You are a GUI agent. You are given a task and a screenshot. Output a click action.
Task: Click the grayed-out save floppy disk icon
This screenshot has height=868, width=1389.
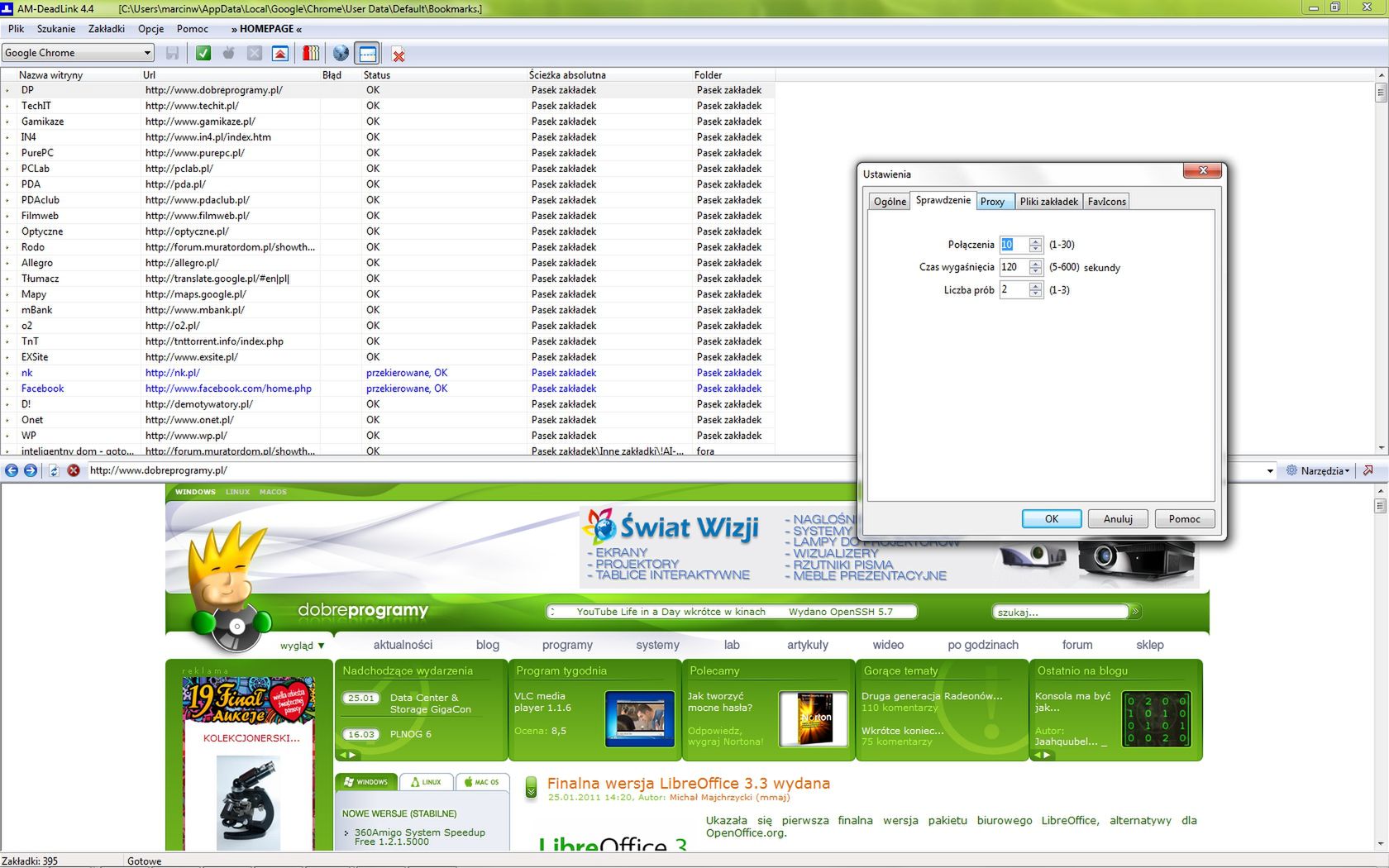tap(173, 54)
